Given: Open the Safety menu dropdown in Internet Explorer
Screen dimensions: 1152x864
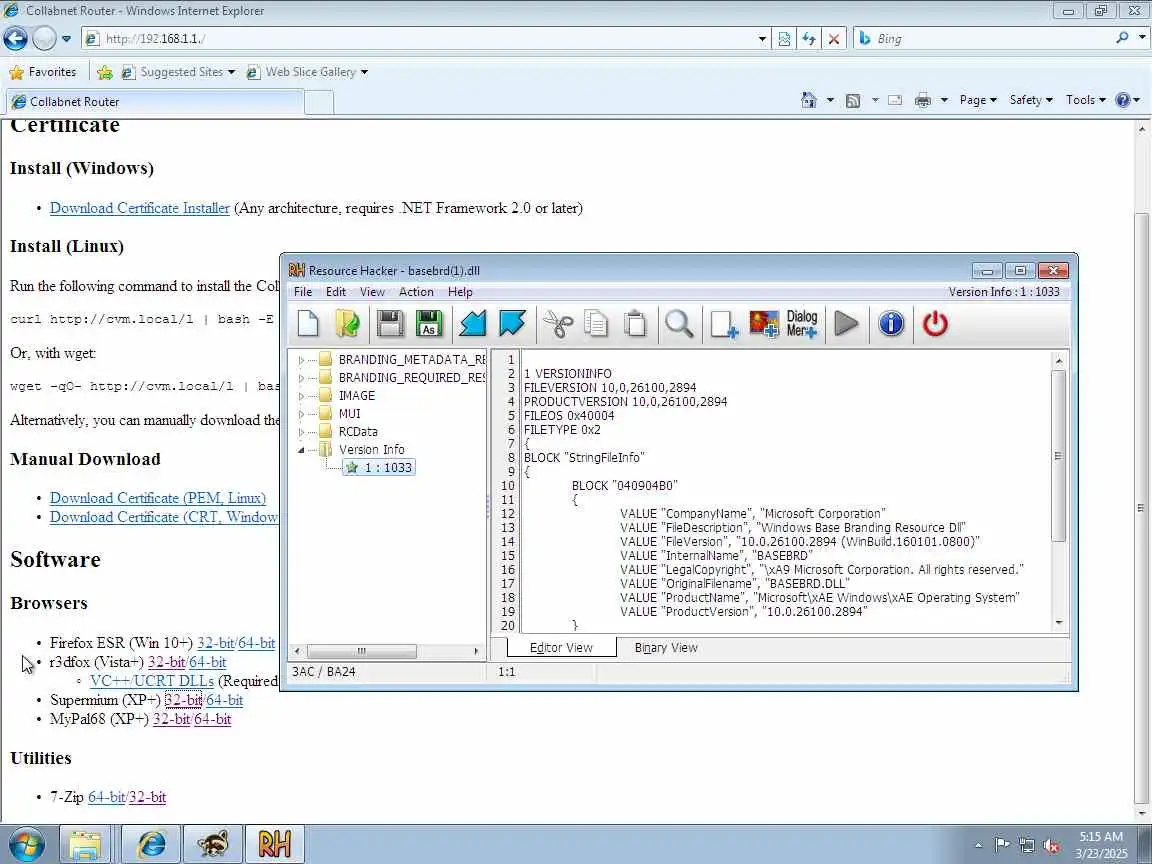Looking at the screenshot, I should point(1031,100).
